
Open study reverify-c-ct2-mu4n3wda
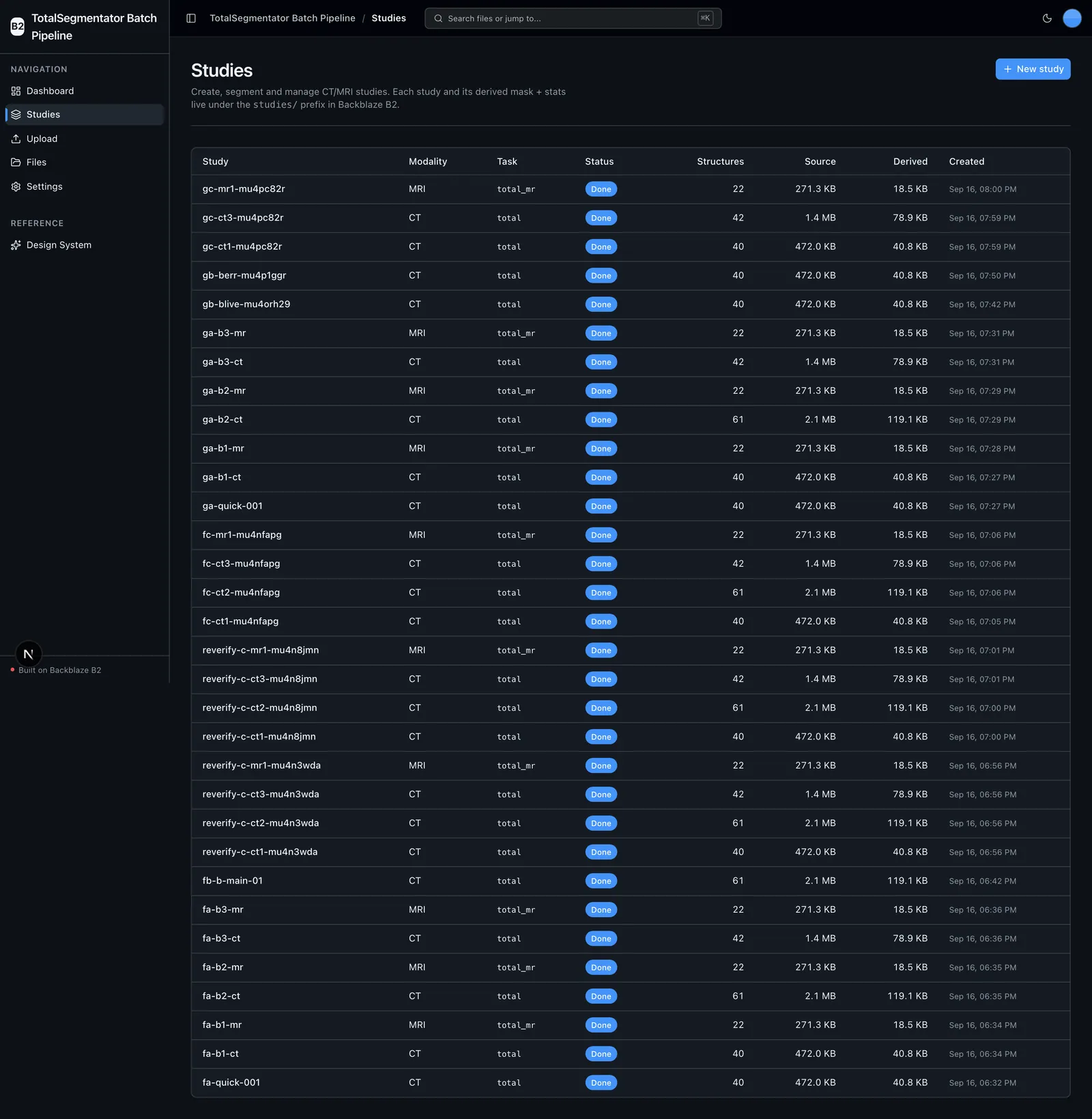[x=261, y=823]
